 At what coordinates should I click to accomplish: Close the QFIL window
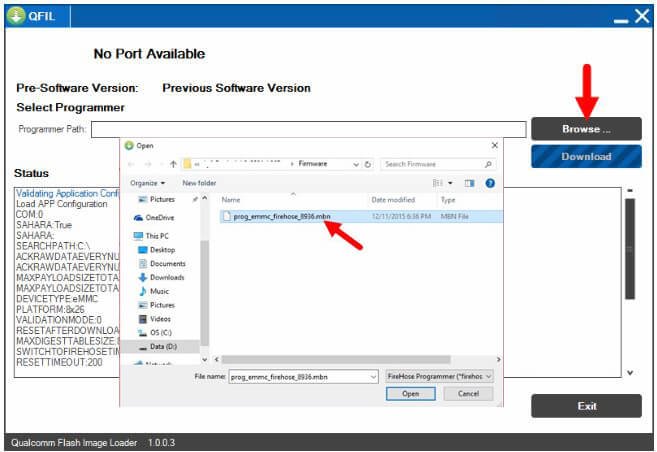[x=641, y=16]
